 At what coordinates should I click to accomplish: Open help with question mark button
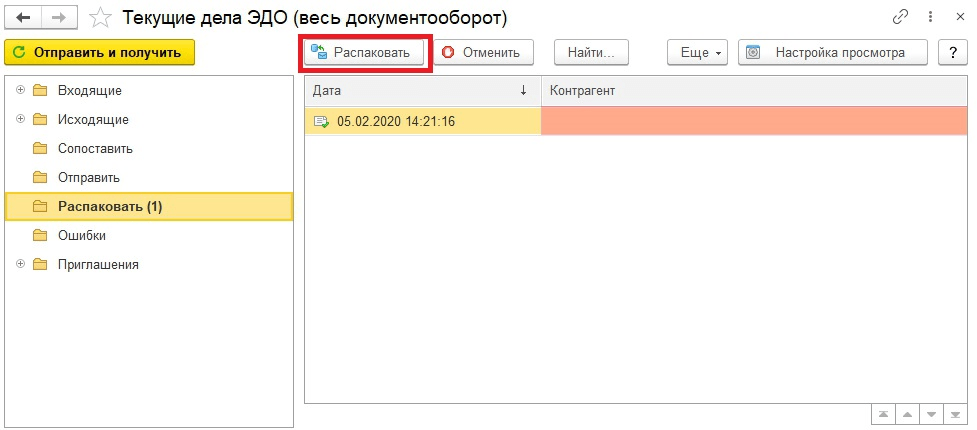click(x=953, y=52)
